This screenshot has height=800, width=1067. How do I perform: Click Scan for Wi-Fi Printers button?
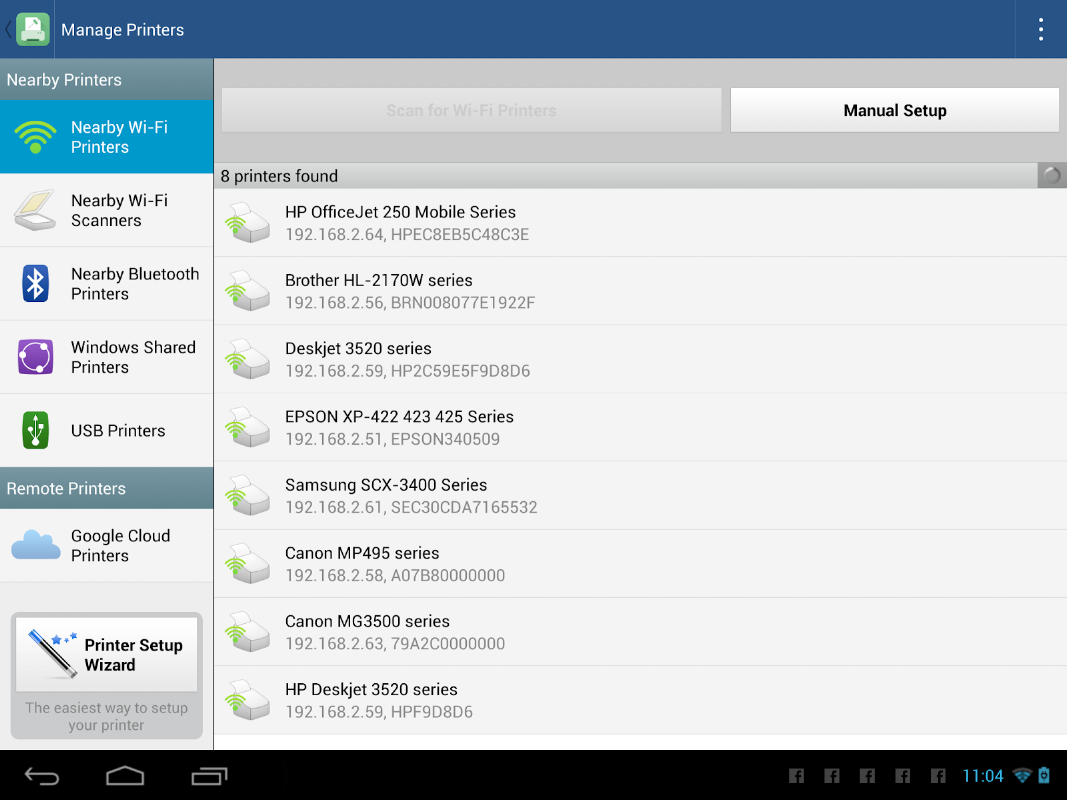point(471,110)
